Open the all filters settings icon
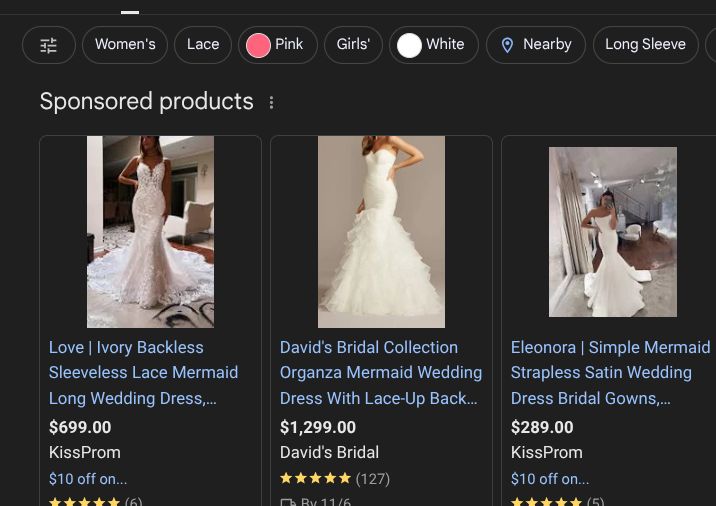The height and width of the screenshot is (506, 716). [x=49, y=45]
